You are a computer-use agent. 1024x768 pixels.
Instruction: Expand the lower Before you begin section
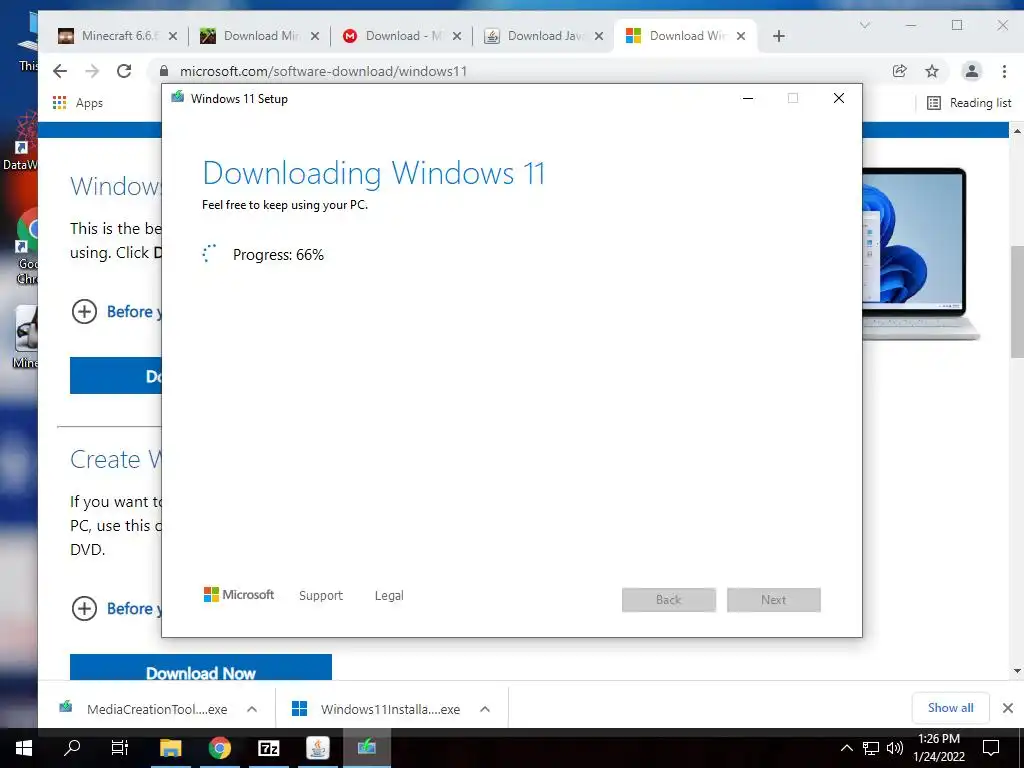click(x=116, y=609)
